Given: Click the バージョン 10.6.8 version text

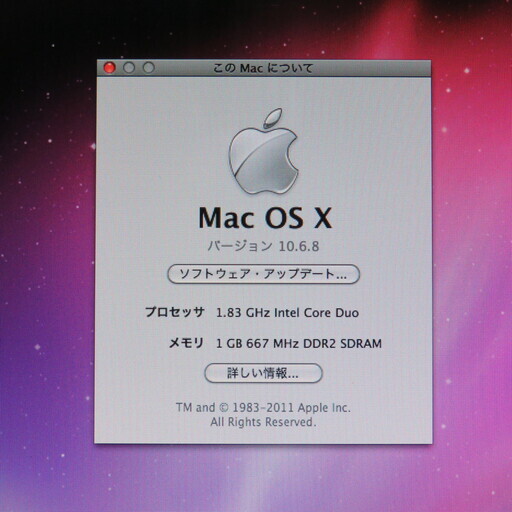Looking at the screenshot, I should point(263,246).
